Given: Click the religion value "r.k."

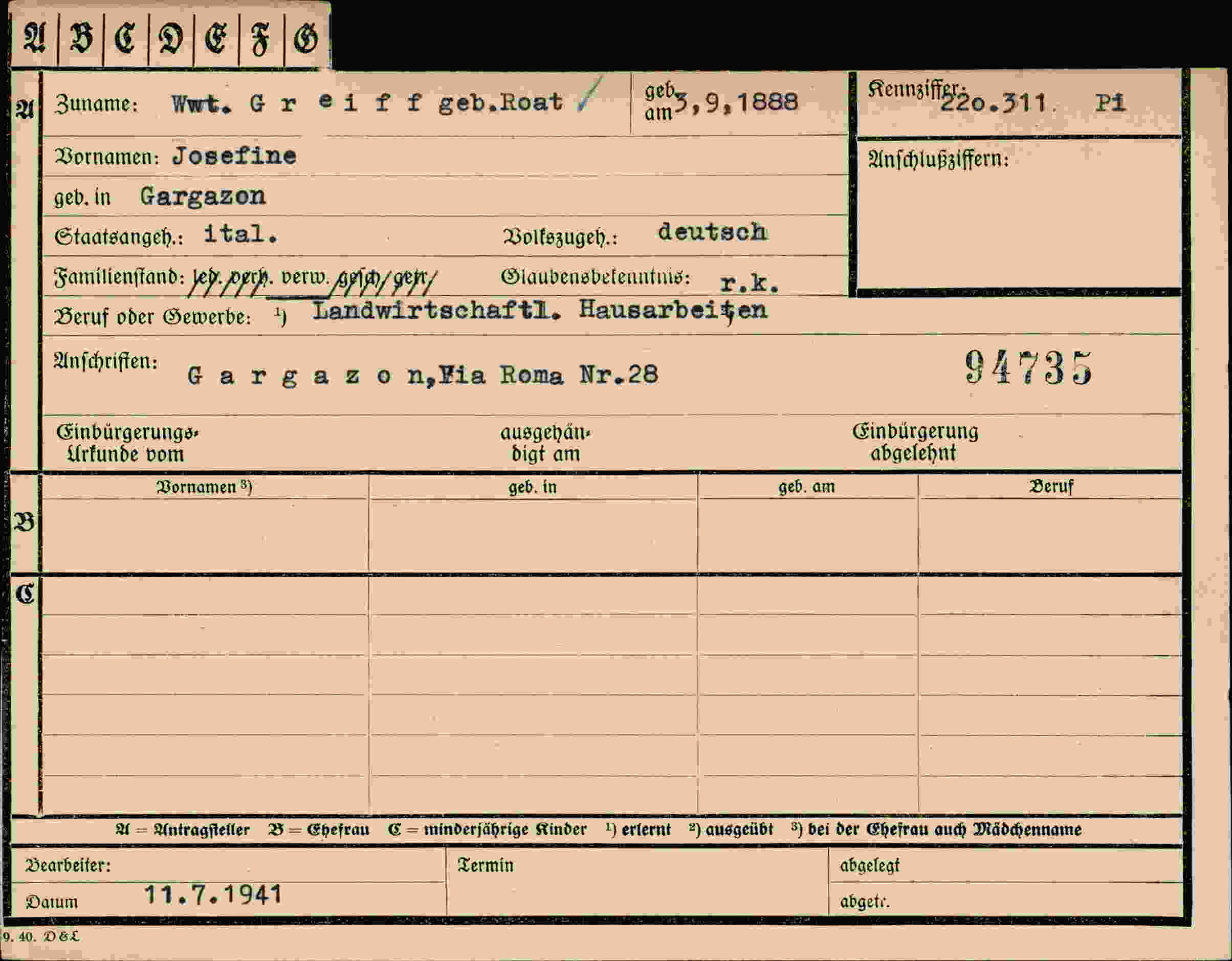Looking at the screenshot, I should coord(749,283).
